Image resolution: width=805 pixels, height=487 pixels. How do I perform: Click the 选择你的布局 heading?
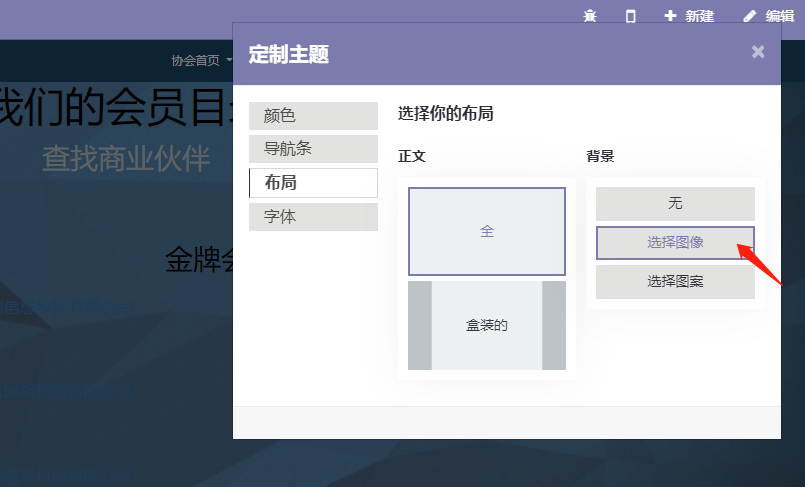click(x=445, y=114)
